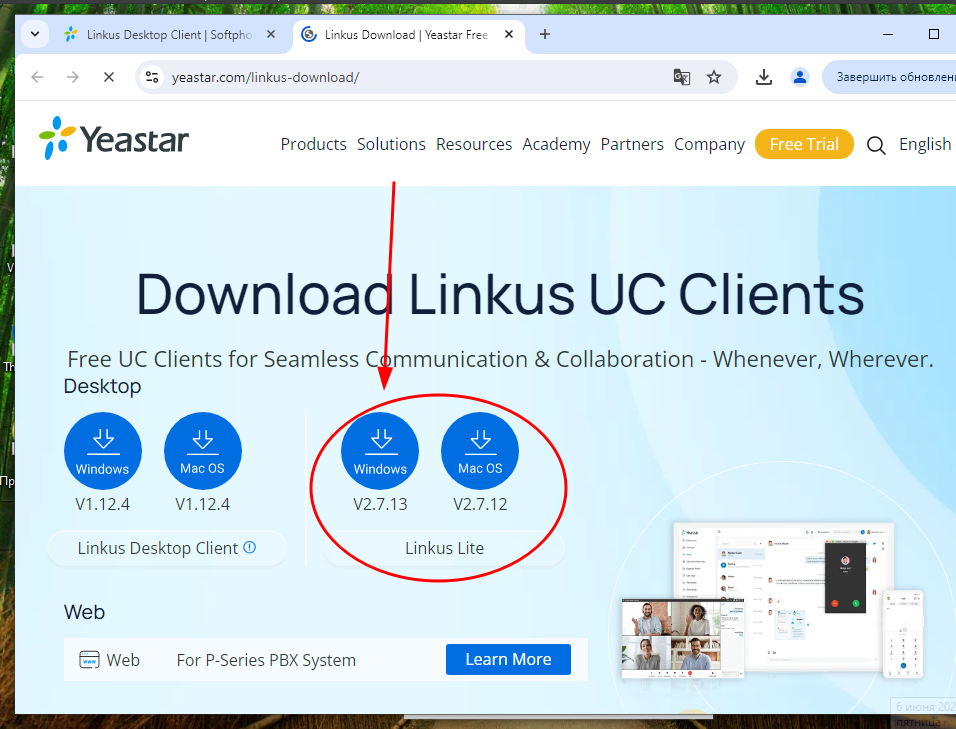Open the site search magnifier
956x729 pixels.
coord(876,145)
